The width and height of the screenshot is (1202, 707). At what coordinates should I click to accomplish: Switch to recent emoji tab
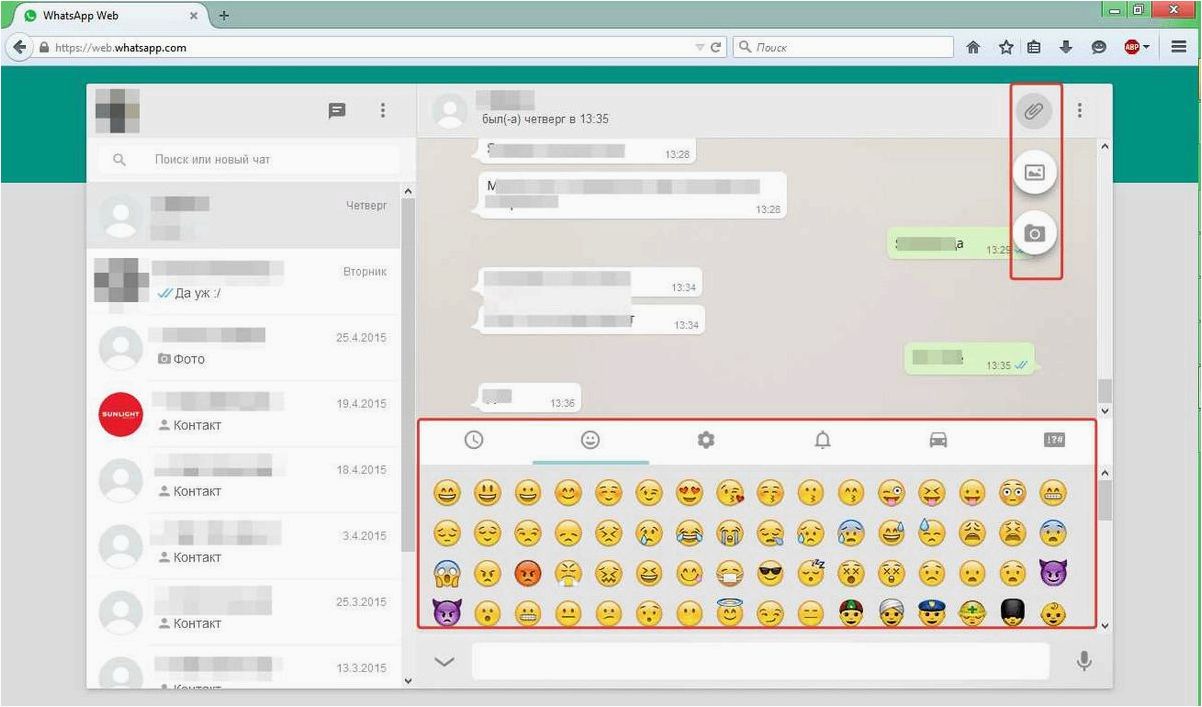[x=475, y=440]
